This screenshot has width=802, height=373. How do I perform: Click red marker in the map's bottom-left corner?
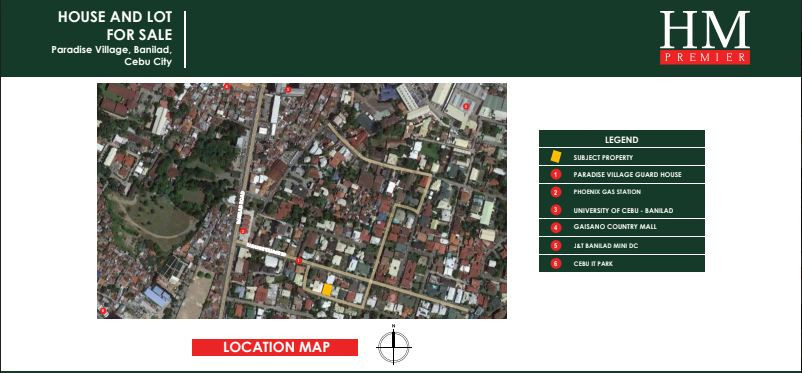103,310
